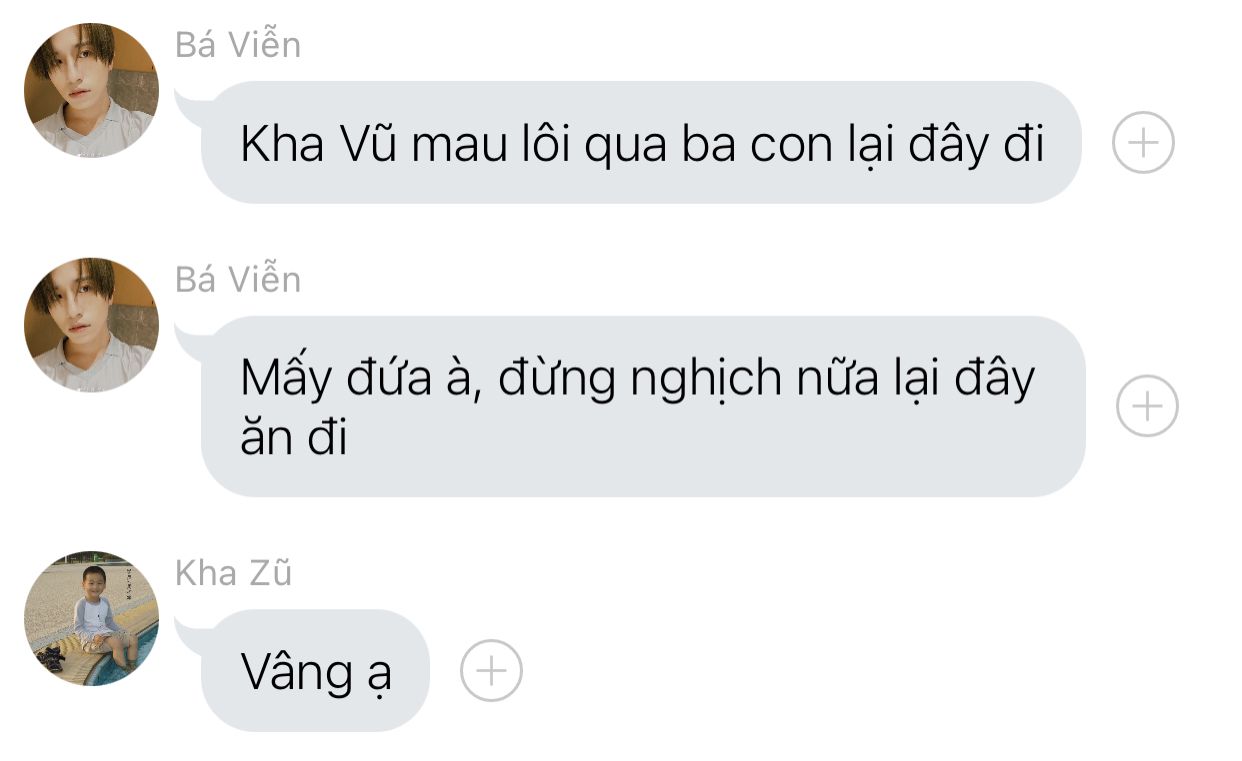1242x761 pixels.
Task: Click the words 'ăn đi' in second message
Action: pyautogui.click(x=294, y=438)
